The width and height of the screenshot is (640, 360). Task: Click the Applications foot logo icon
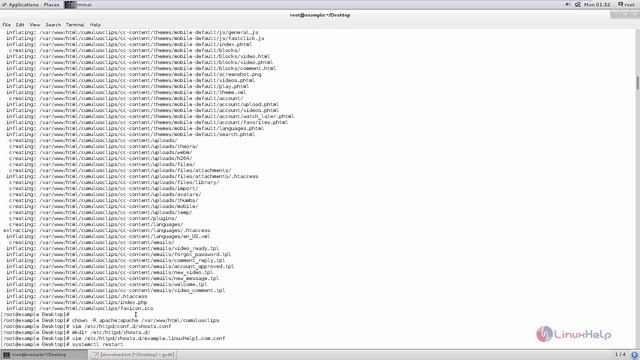[x=4, y=5]
